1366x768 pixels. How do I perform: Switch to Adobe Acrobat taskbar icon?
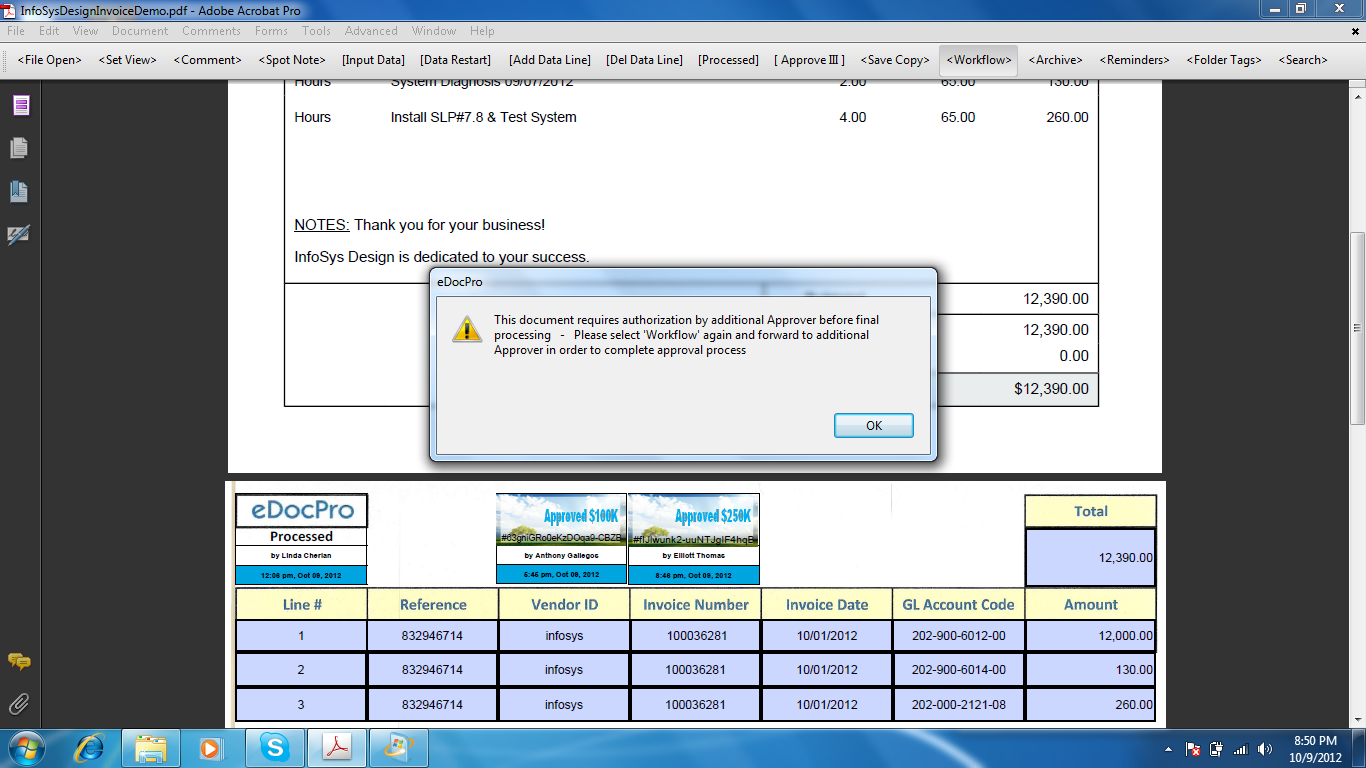point(336,748)
